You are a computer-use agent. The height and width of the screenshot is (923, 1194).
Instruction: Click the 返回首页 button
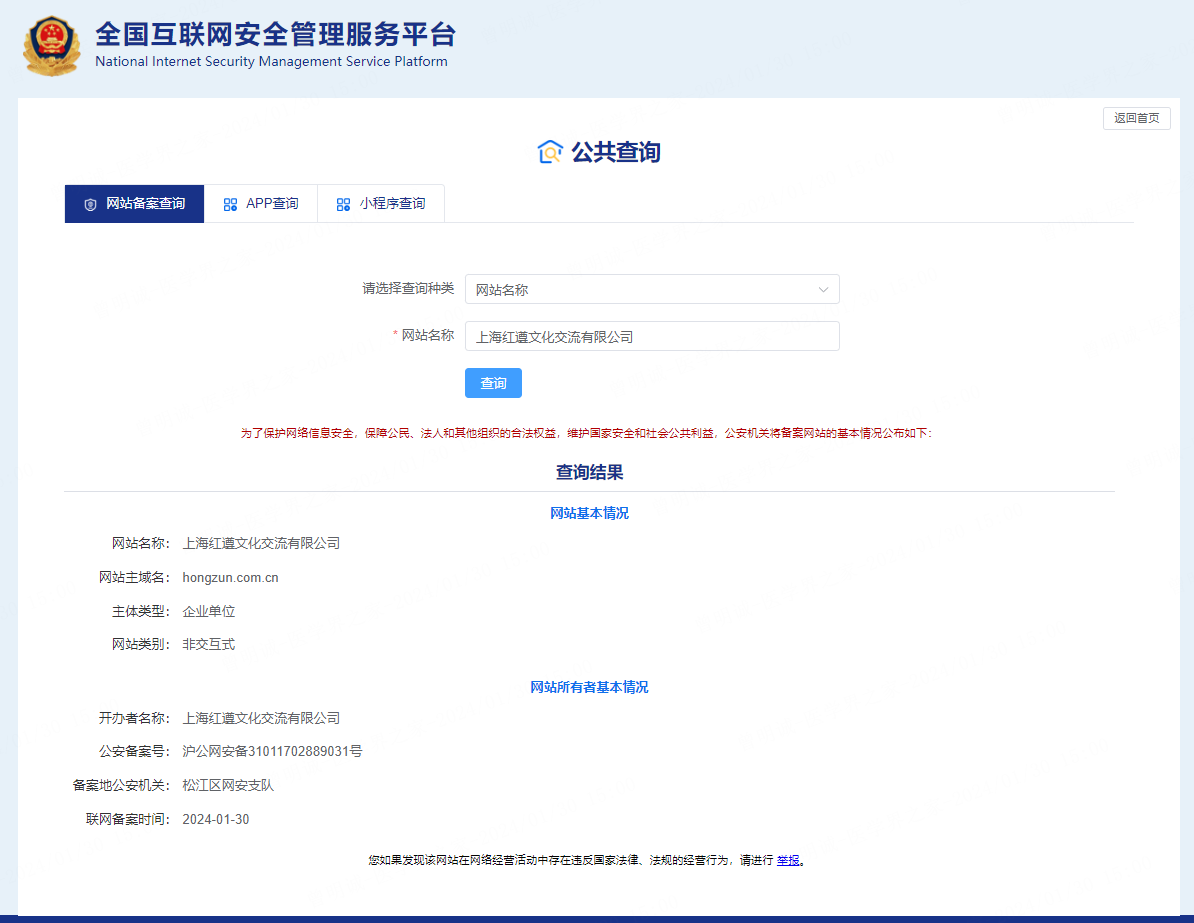[x=1136, y=118]
